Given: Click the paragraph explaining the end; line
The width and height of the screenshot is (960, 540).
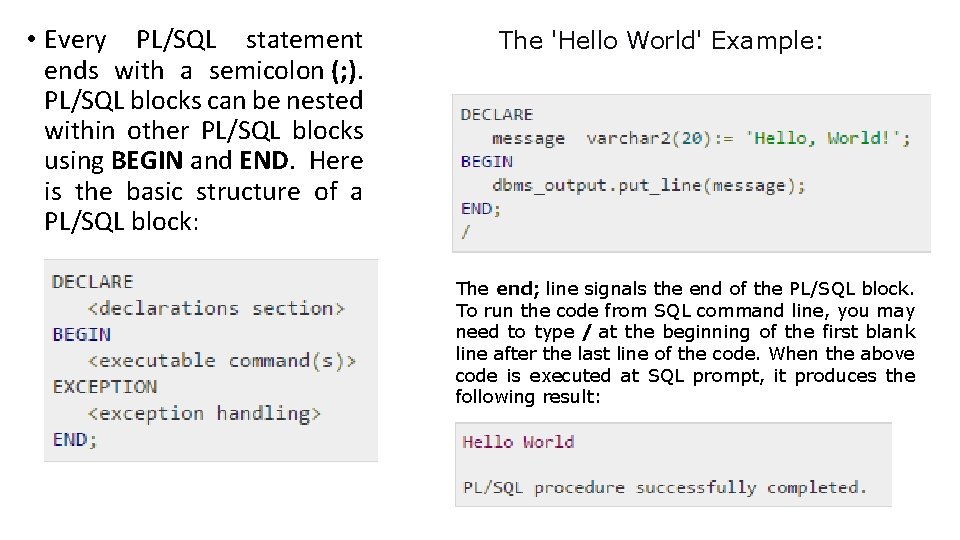Looking at the screenshot, I should [x=685, y=343].
